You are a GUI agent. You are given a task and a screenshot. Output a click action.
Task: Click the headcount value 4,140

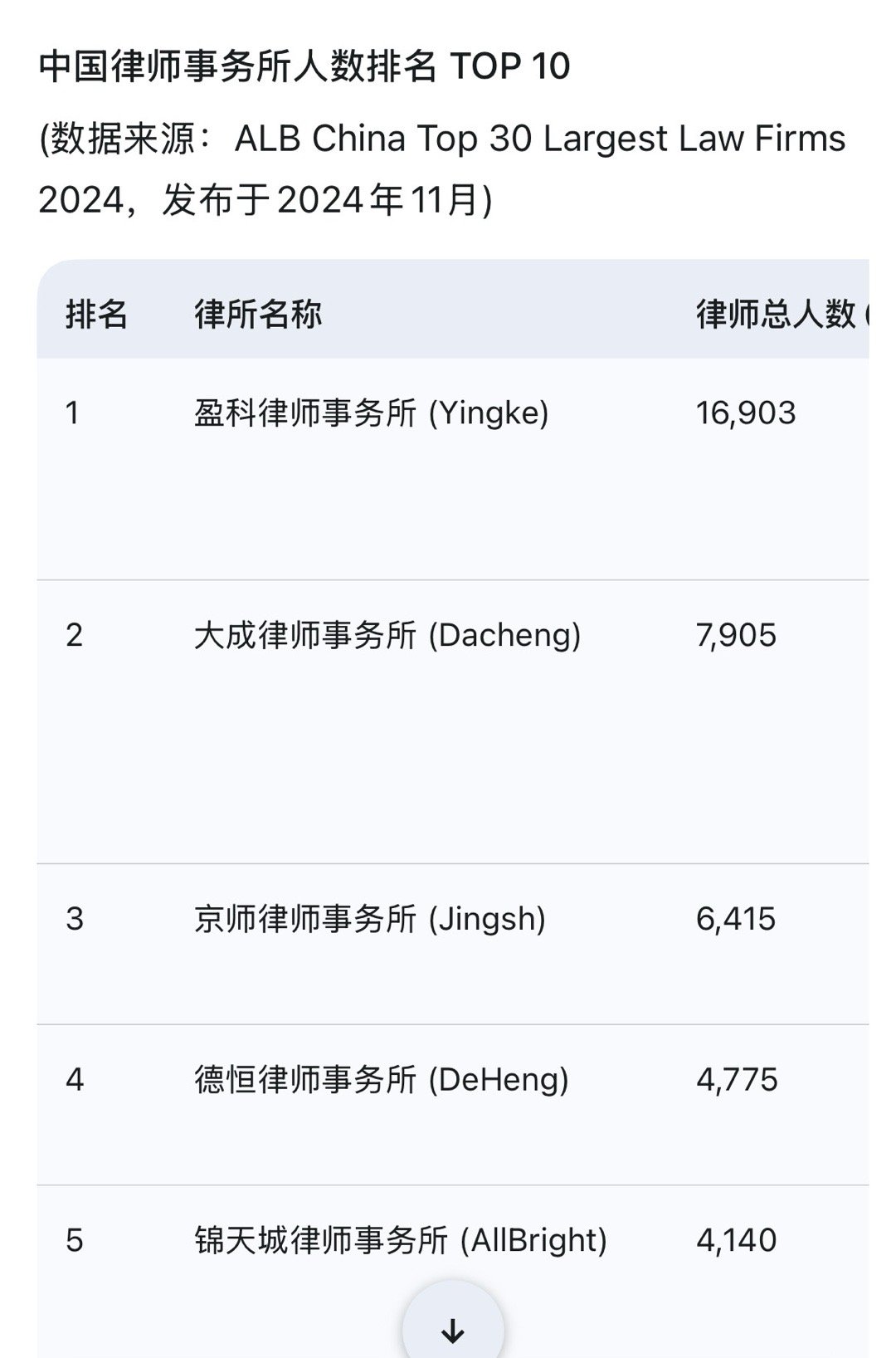[x=734, y=1238]
